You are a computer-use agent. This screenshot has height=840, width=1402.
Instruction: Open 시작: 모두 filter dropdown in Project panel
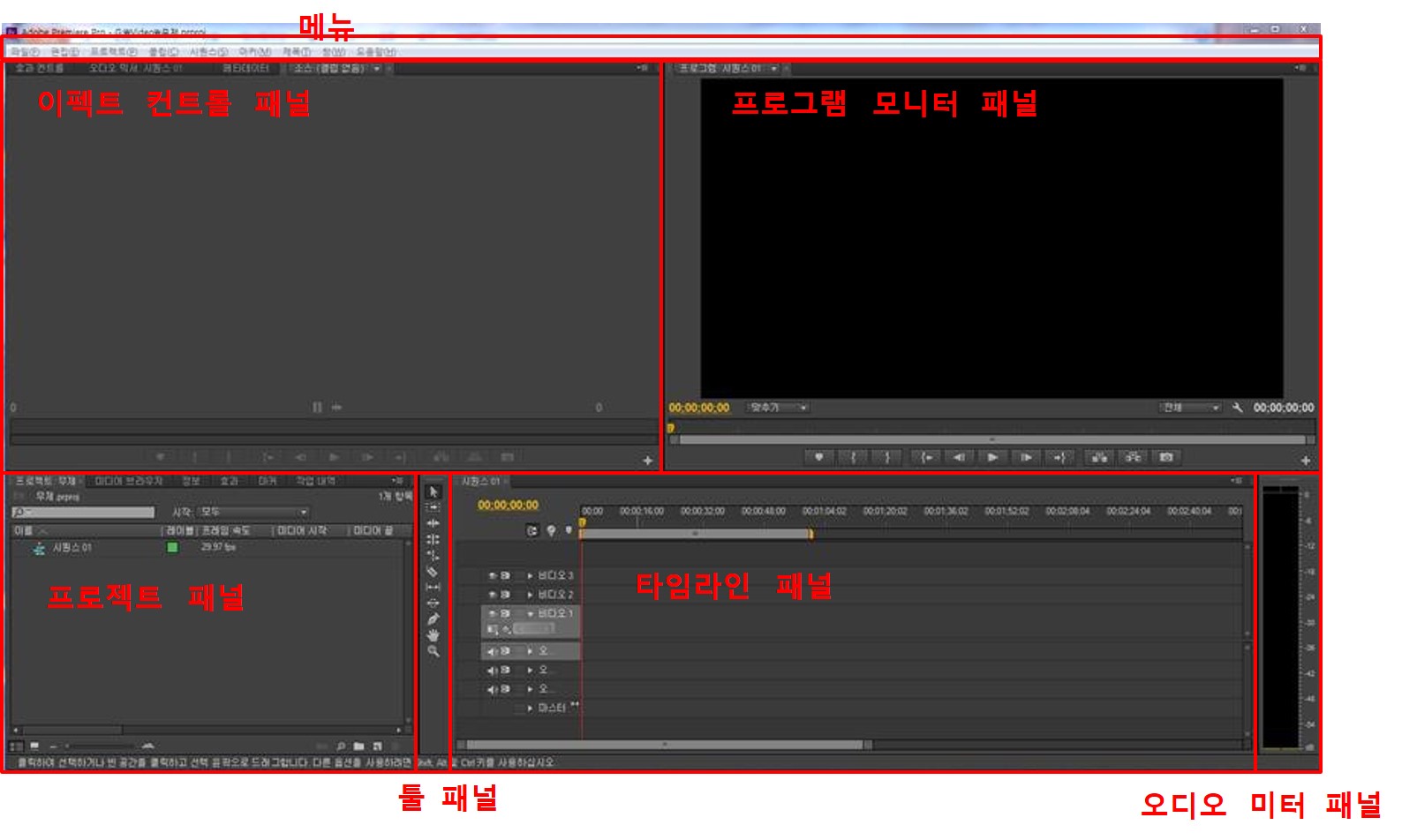[x=253, y=512]
